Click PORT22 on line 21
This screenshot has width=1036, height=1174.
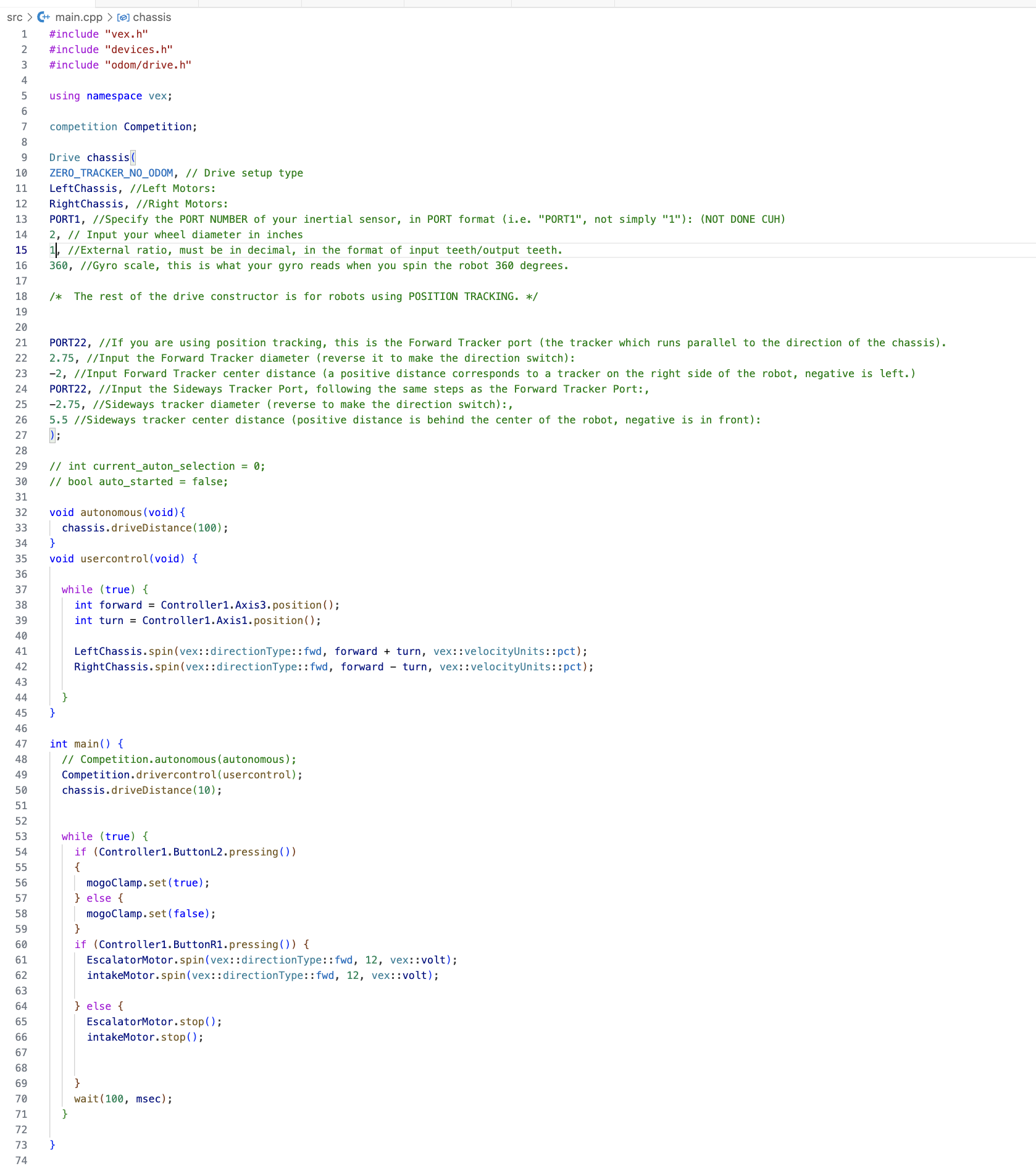[x=68, y=343]
